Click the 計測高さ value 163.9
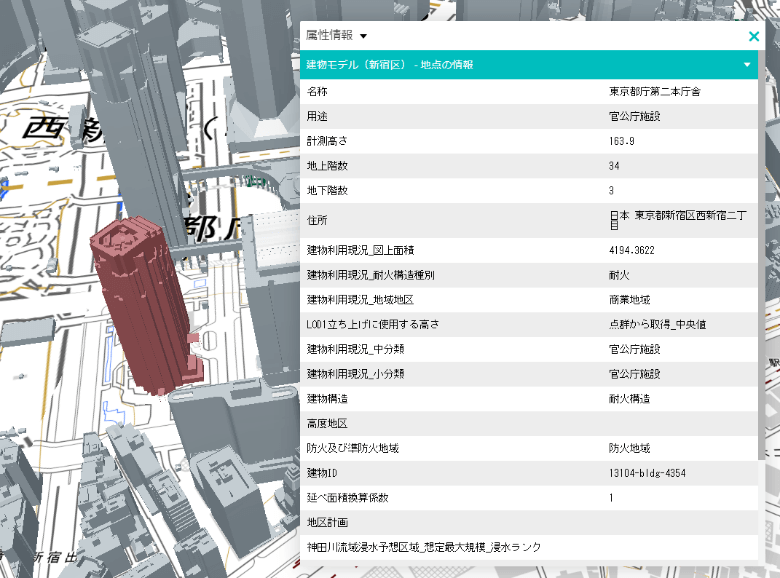Screen dimensions: 780x578 pos(622,141)
